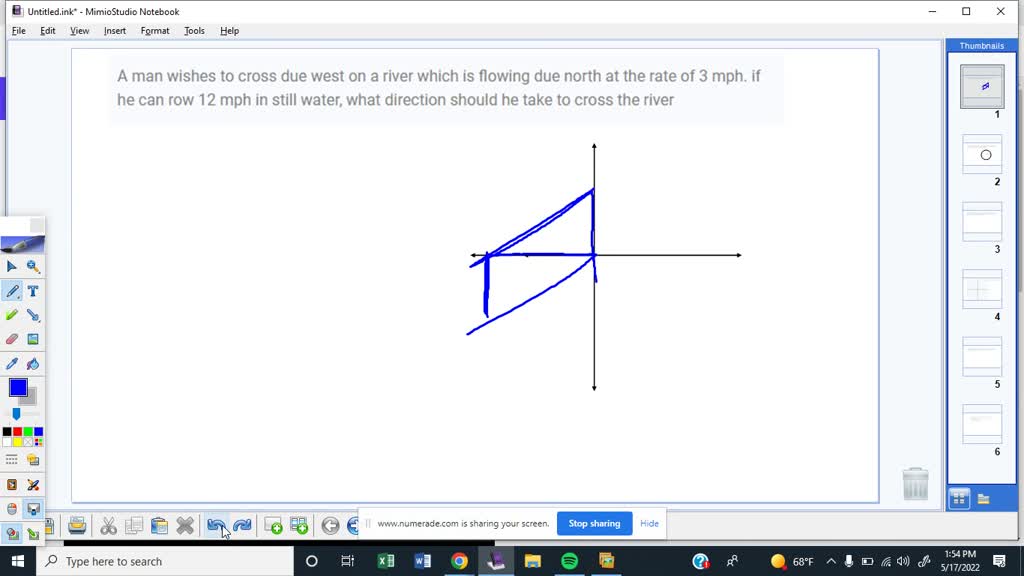The width and height of the screenshot is (1024, 576).
Task: Undo the last drawing action
Action: 218,524
